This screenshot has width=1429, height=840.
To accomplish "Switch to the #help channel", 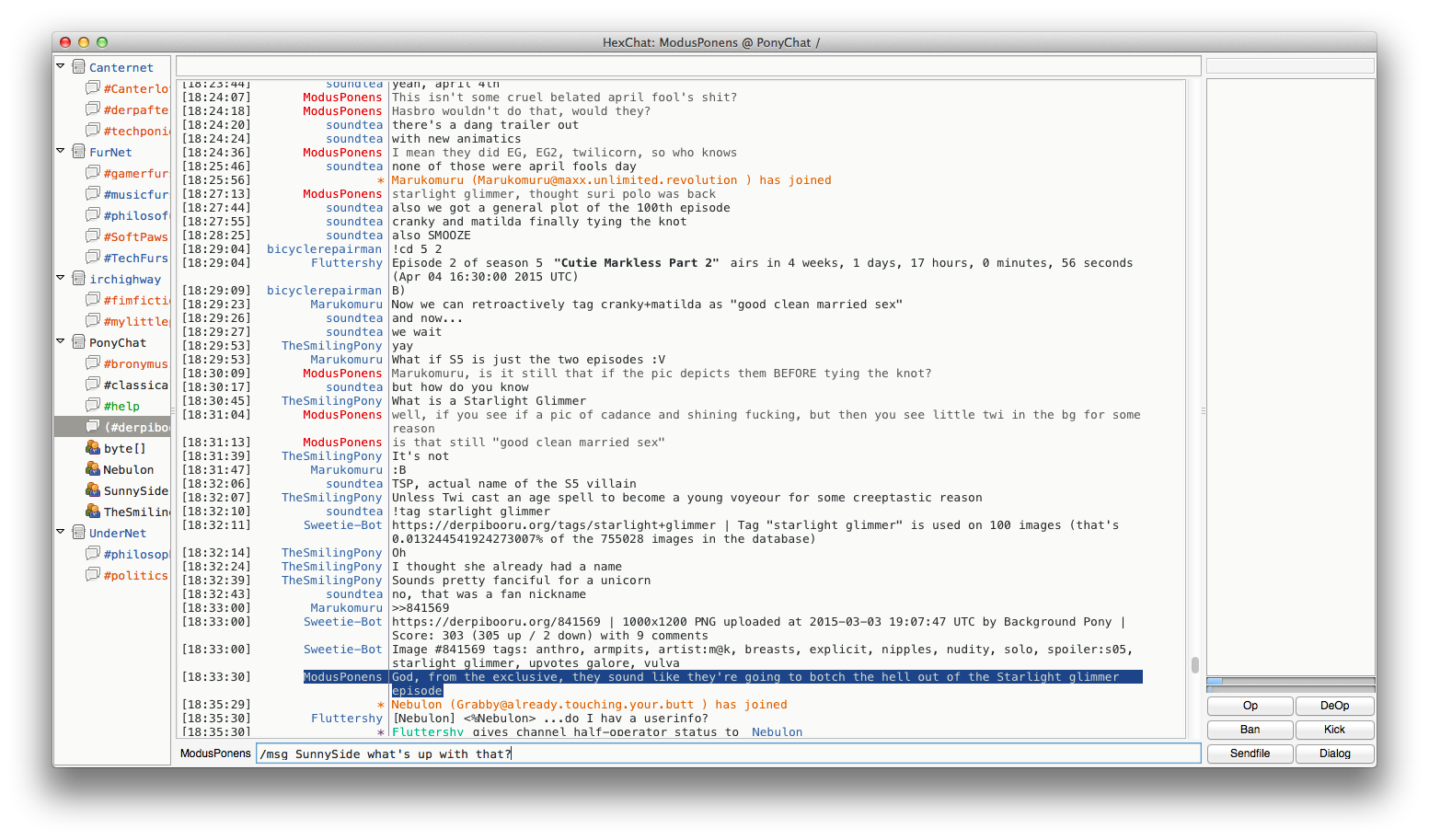I will click(x=121, y=406).
